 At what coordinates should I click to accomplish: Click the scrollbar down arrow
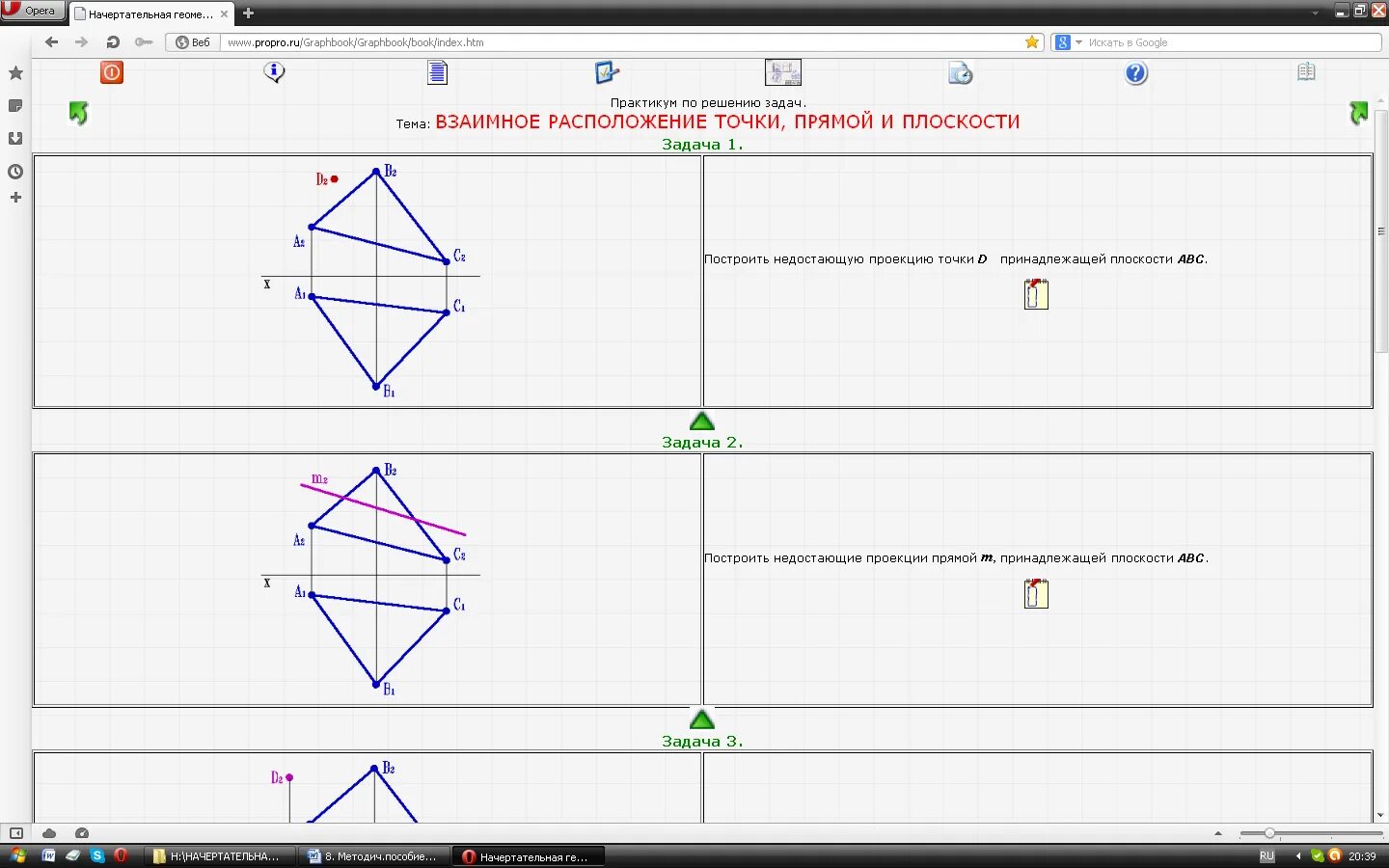[1381, 816]
